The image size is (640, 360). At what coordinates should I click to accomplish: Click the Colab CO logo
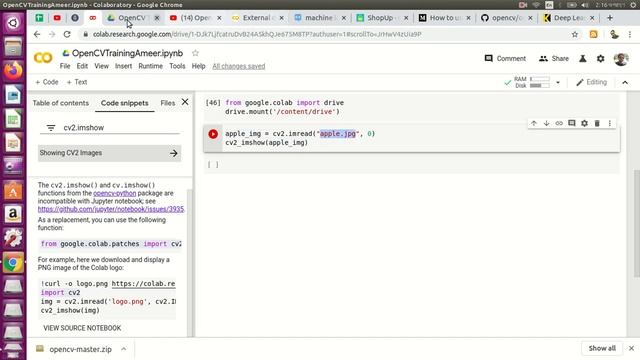click(43, 58)
